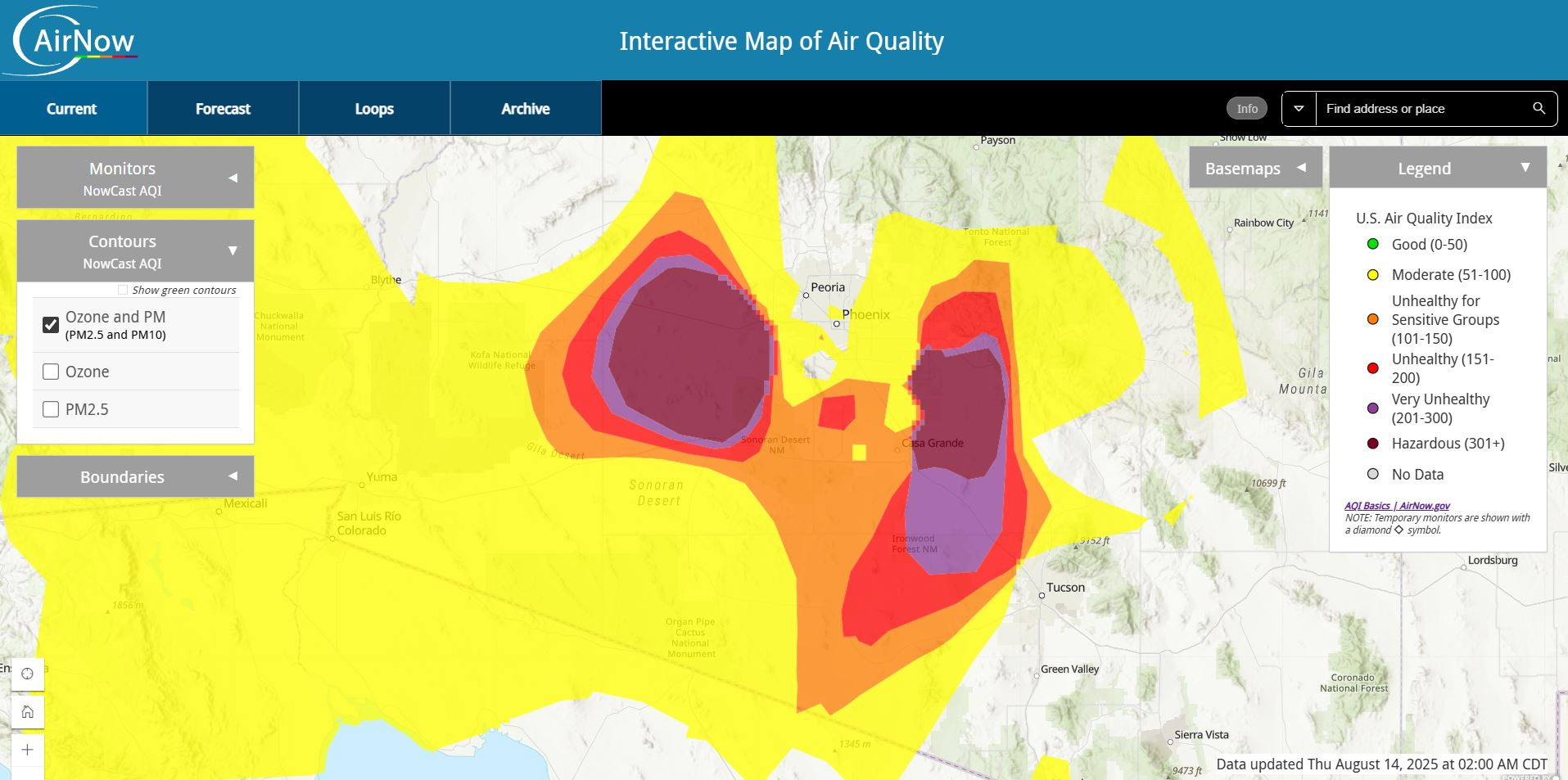
Task: Click the No Data gray legend dot
Action: point(1373,474)
